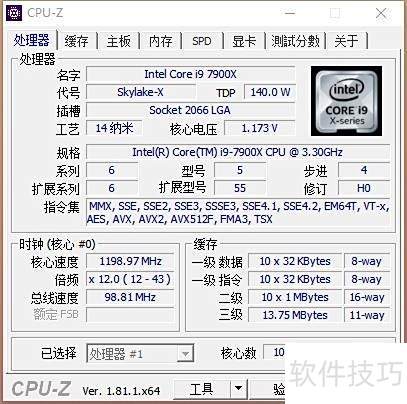Open the 主板 tab
The image size is (407, 404).
pos(119,41)
